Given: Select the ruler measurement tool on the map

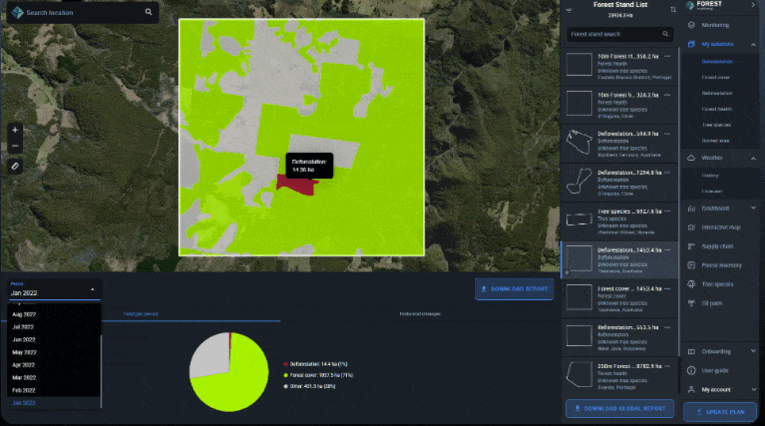Looking at the screenshot, I should 15,166.
